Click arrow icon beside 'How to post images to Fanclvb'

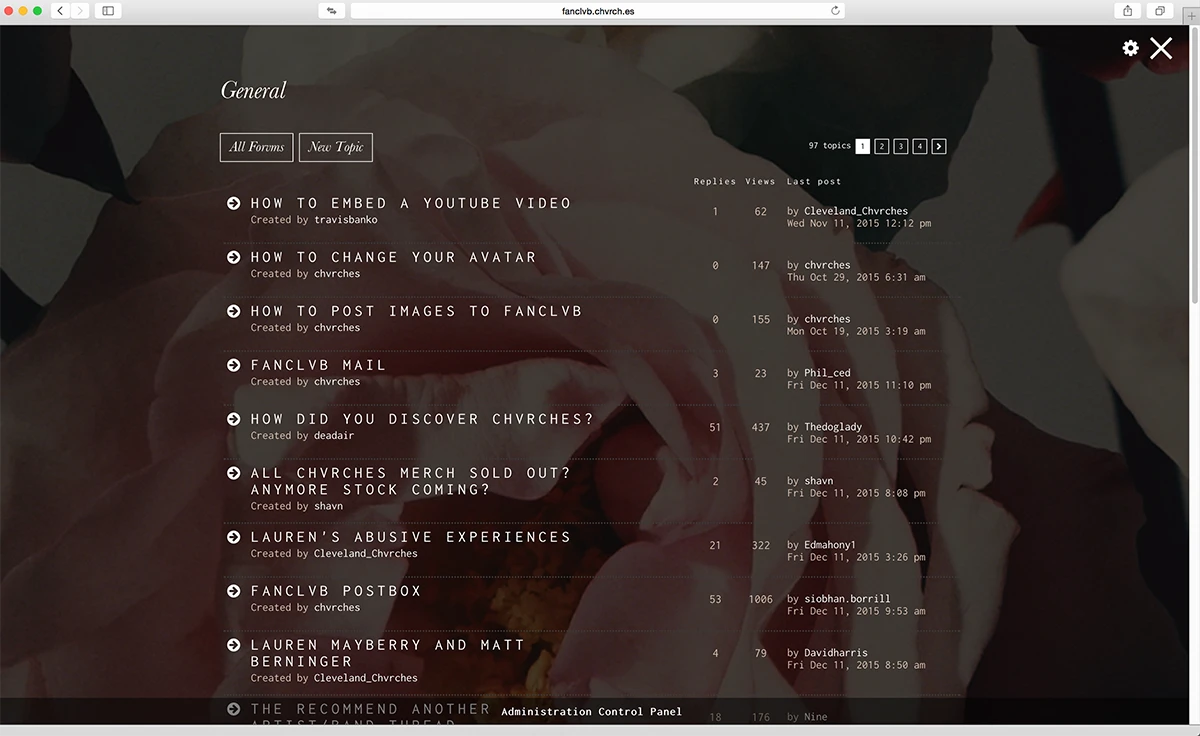234,311
